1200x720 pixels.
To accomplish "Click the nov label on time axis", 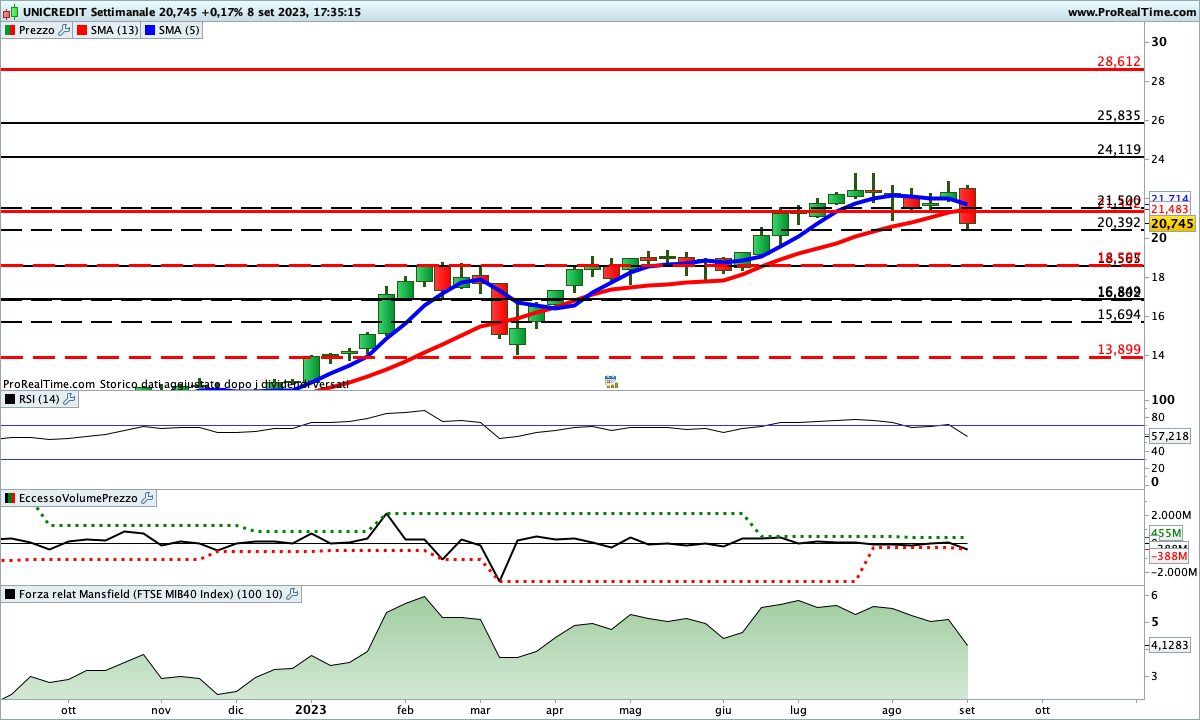I will coord(161,709).
